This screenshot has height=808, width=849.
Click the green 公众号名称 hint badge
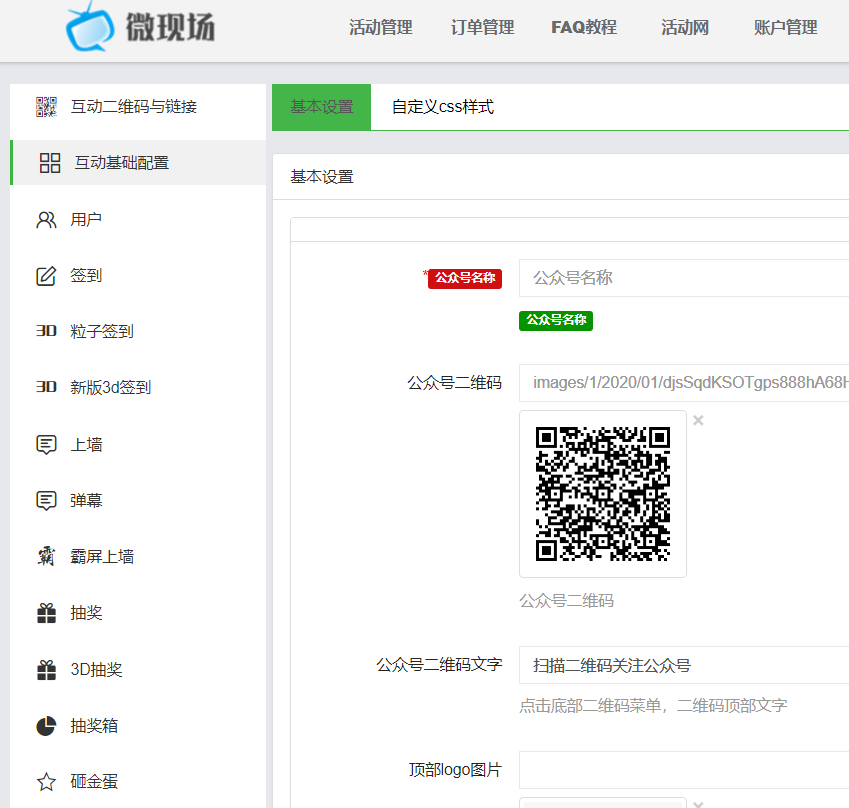pyautogui.click(x=556, y=321)
